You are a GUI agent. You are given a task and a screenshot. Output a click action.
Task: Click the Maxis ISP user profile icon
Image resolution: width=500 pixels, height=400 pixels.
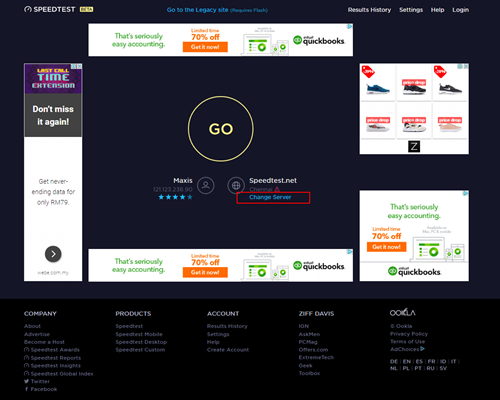[206, 185]
